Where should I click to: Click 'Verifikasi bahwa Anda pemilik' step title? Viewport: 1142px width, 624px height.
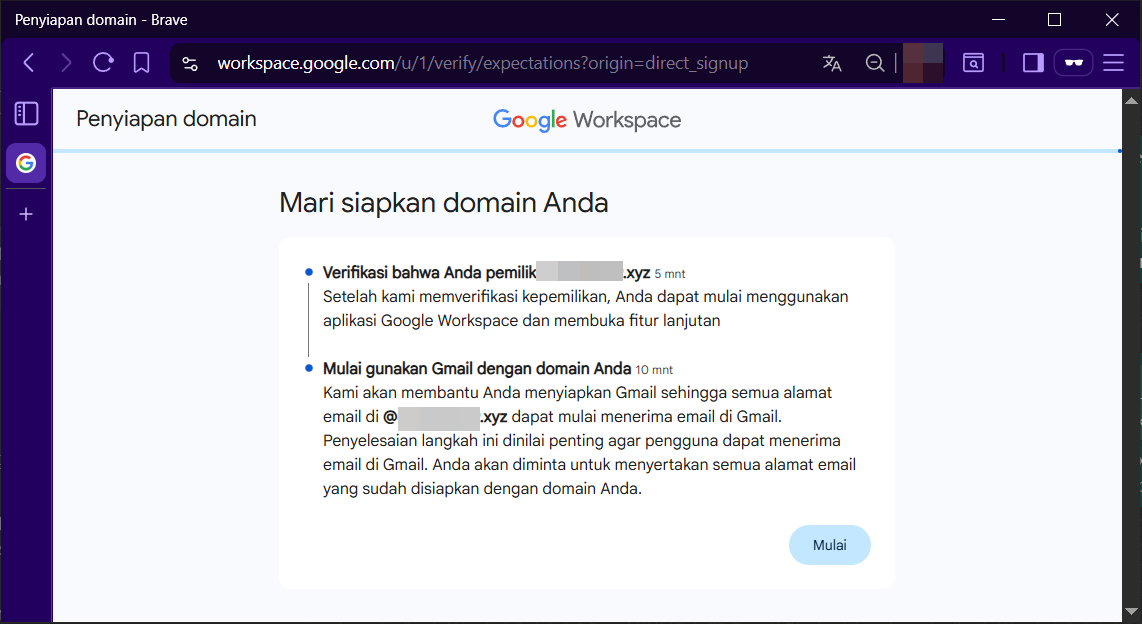430,273
